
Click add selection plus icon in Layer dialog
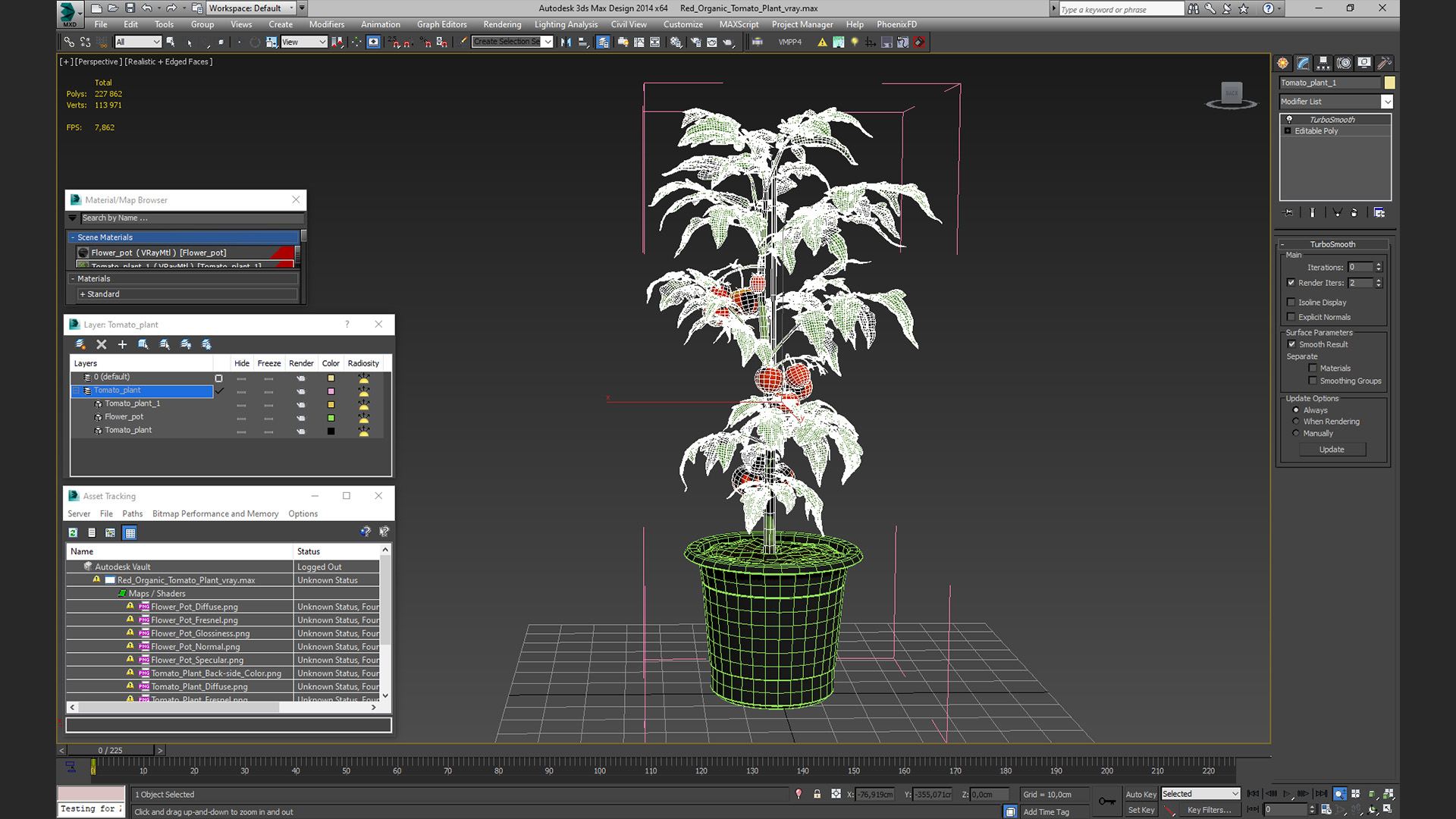coord(122,344)
